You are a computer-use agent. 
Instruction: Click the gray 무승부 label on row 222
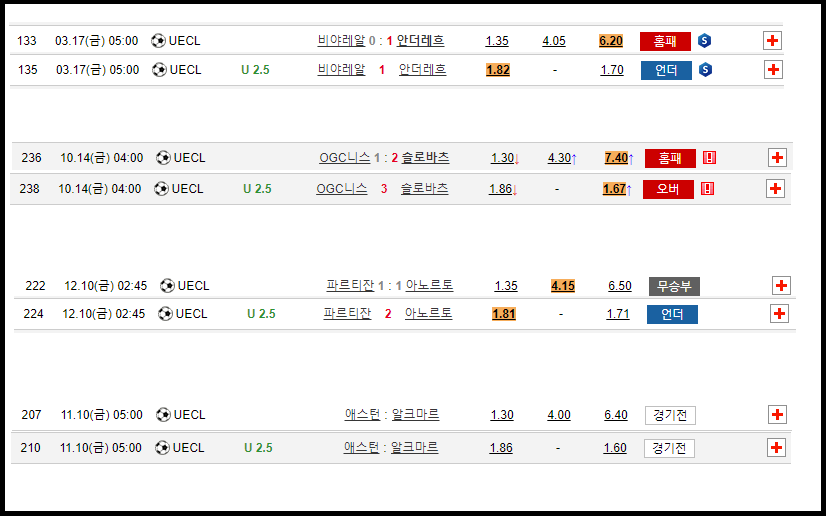tap(674, 286)
